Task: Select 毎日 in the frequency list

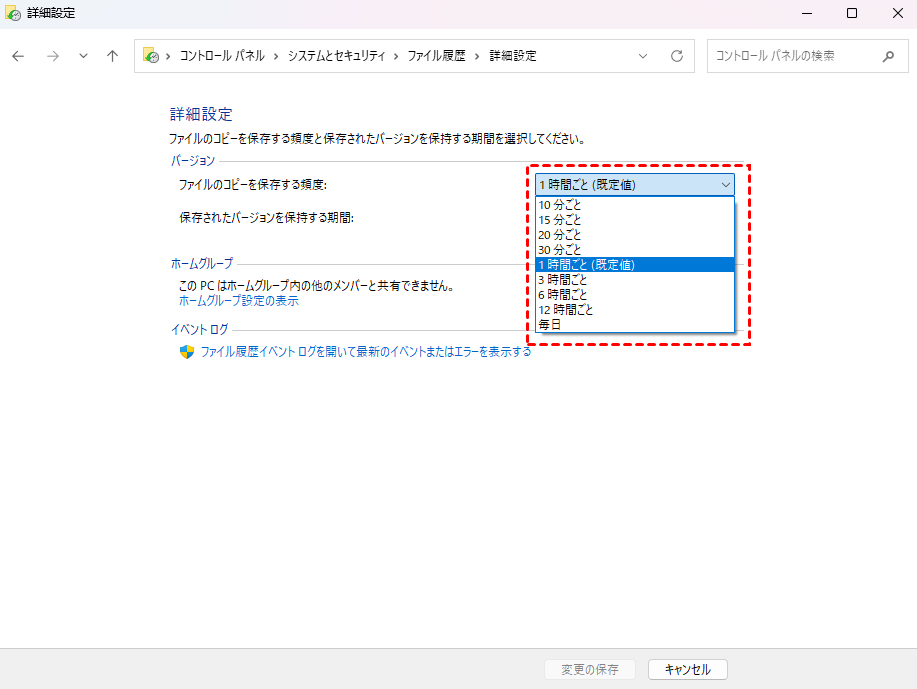Action: [x=550, y=324]
